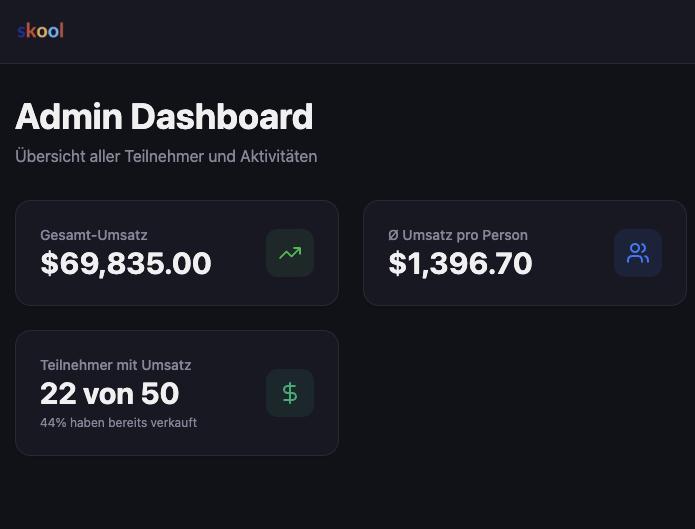
Task: Click the word verkauft below the count
Action: pyautogui.click(x=174, y=423)
